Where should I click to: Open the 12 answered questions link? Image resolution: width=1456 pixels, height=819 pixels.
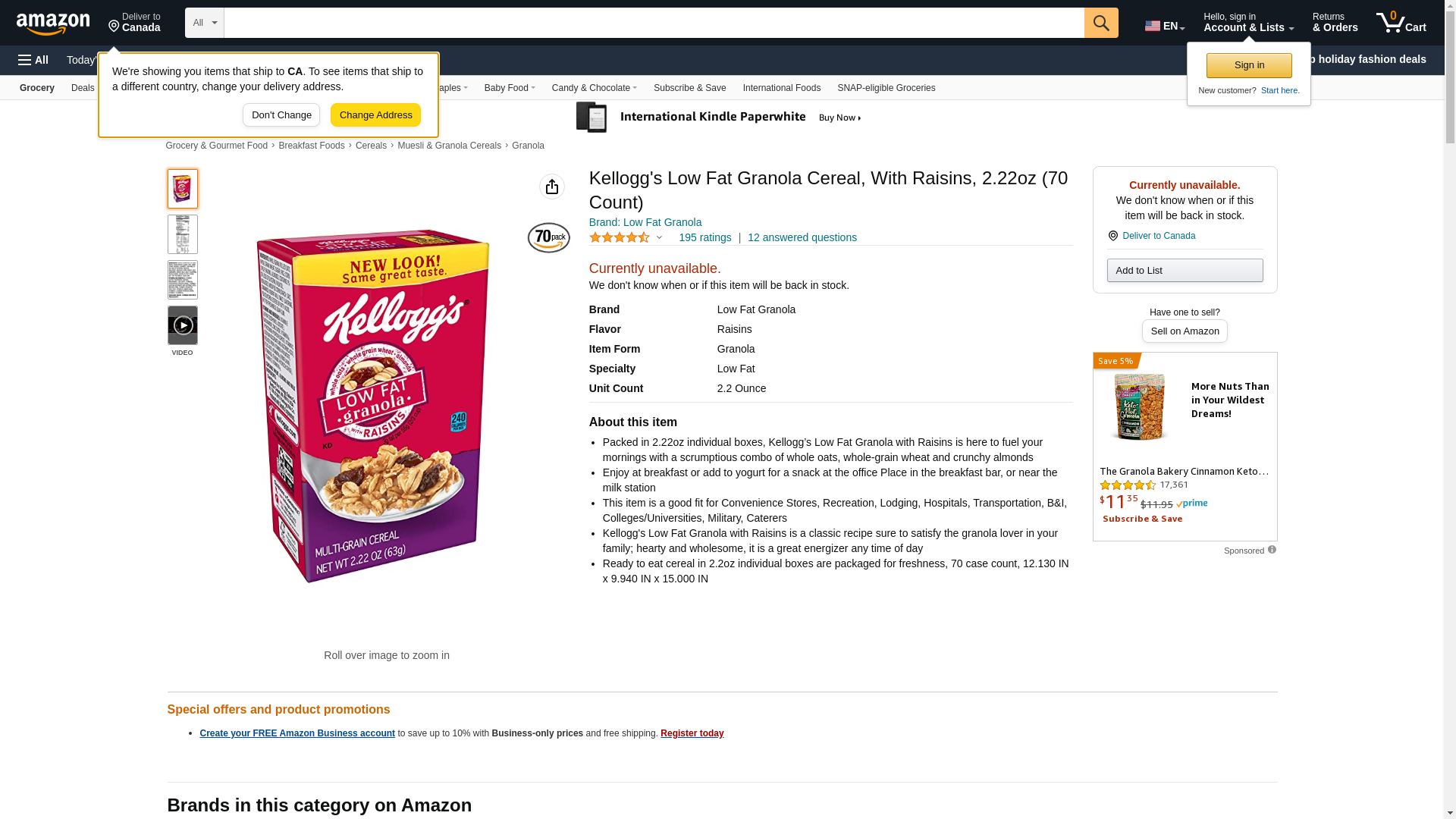click(x=802, y=237)
